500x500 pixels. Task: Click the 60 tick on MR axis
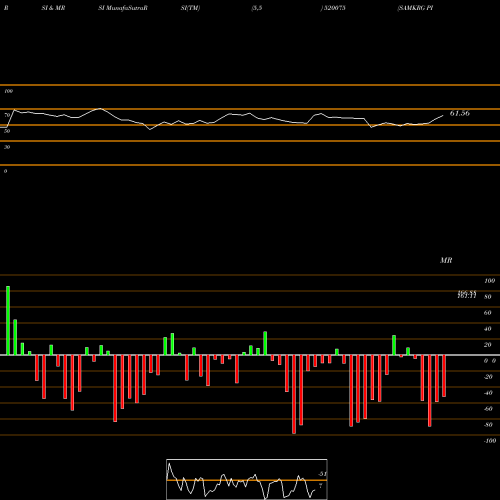(487, 313)
